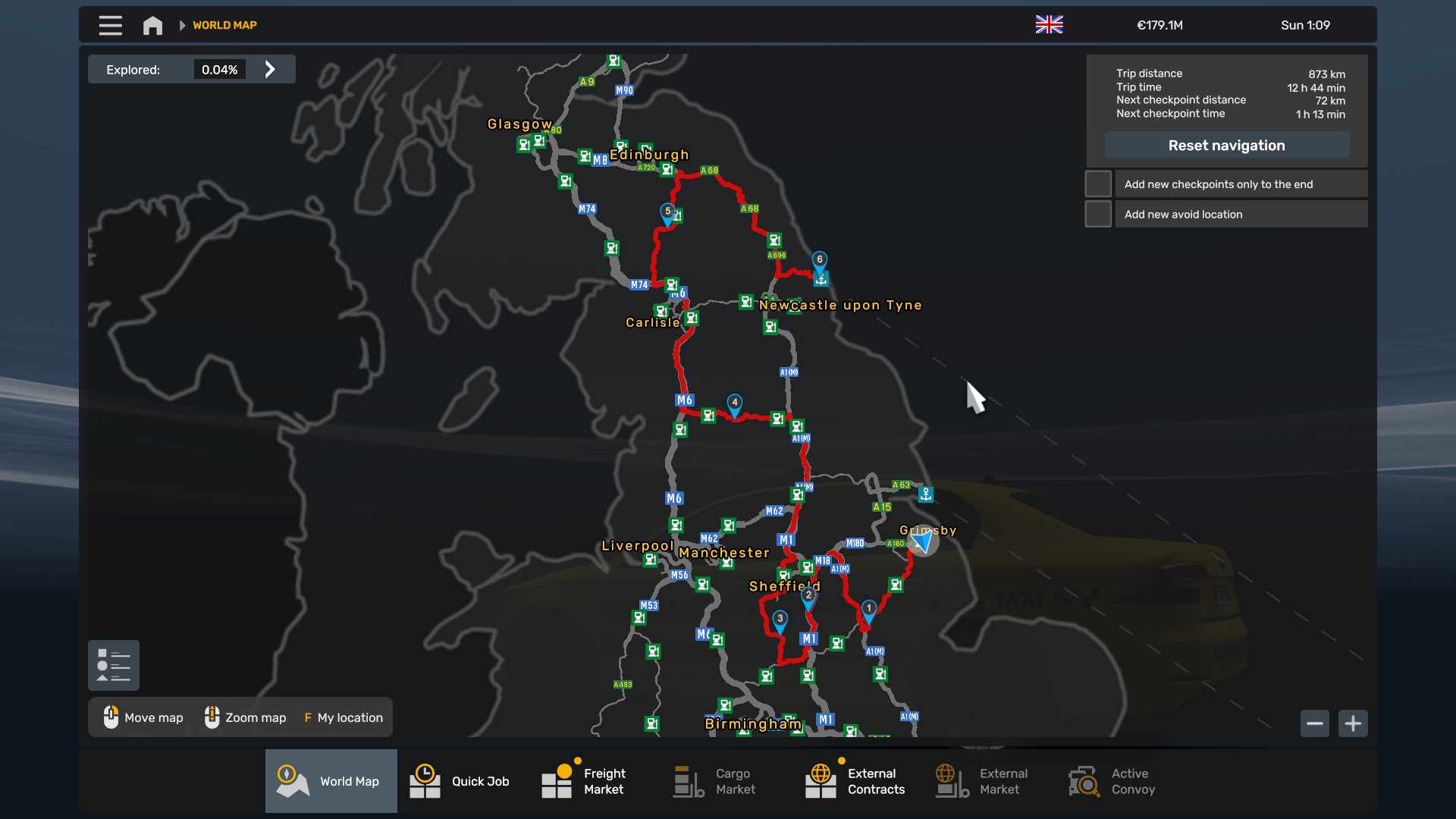
Task: Click My location shortcut label
Action: [x=350, y=717]
